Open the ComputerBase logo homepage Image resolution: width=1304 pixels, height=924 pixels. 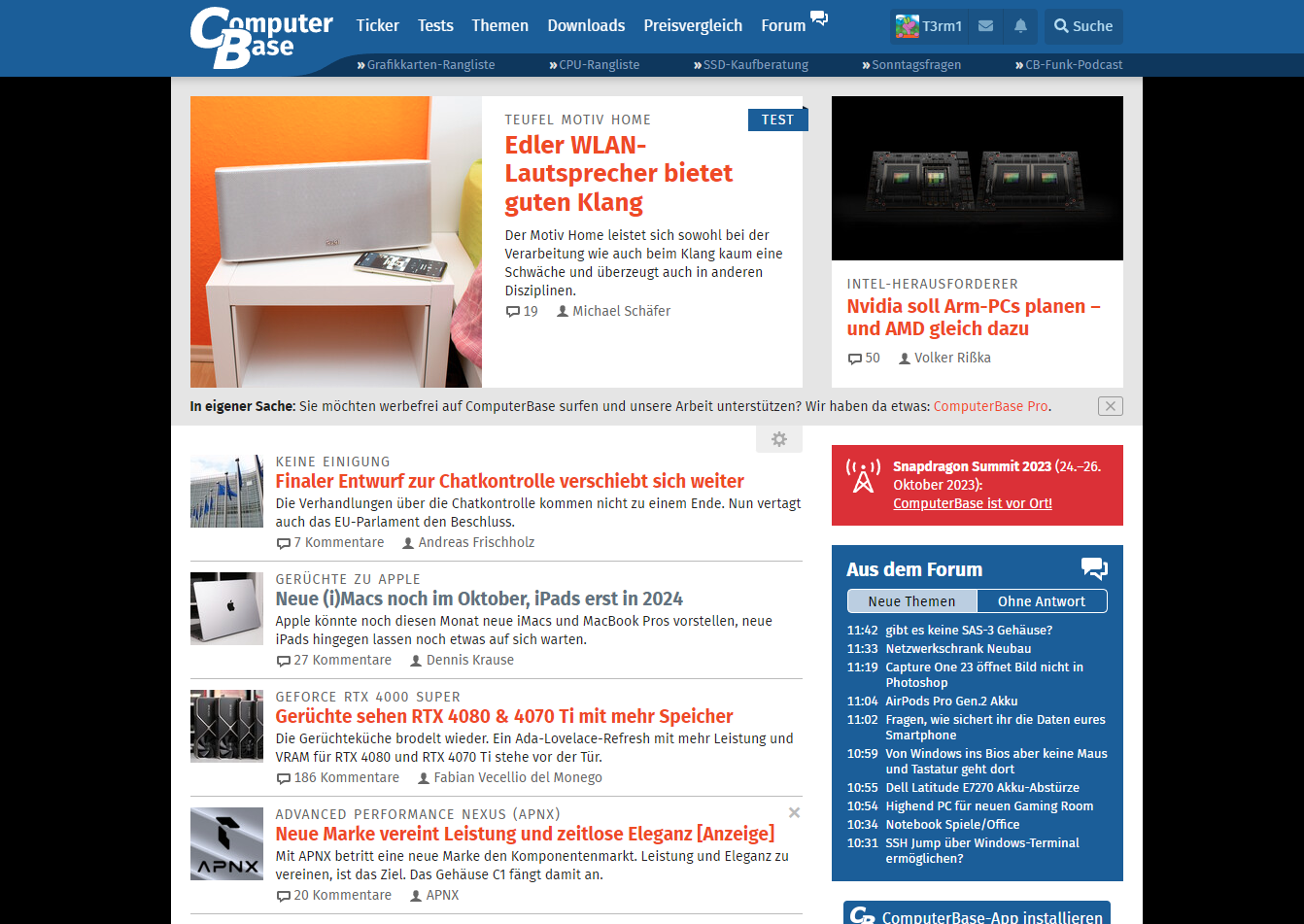coord(261,37)
